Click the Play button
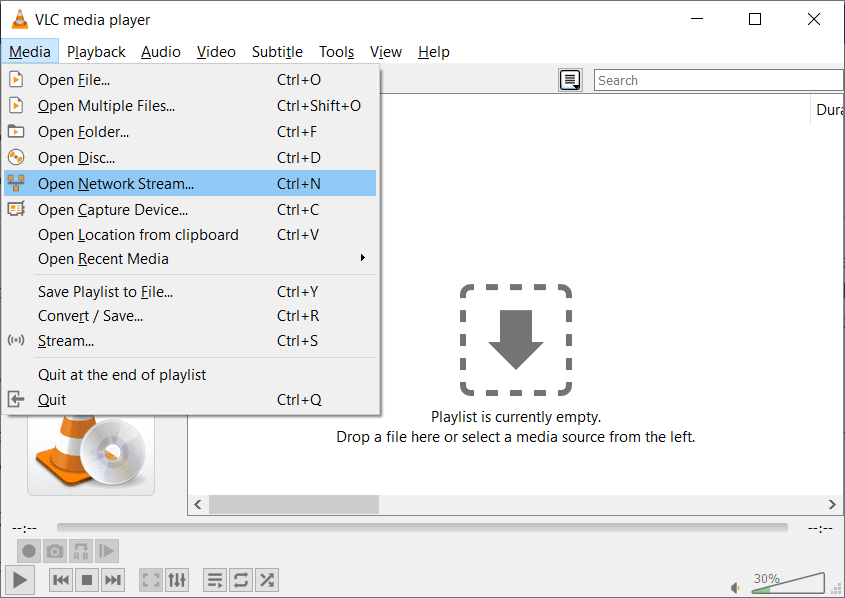 [20, 580]
